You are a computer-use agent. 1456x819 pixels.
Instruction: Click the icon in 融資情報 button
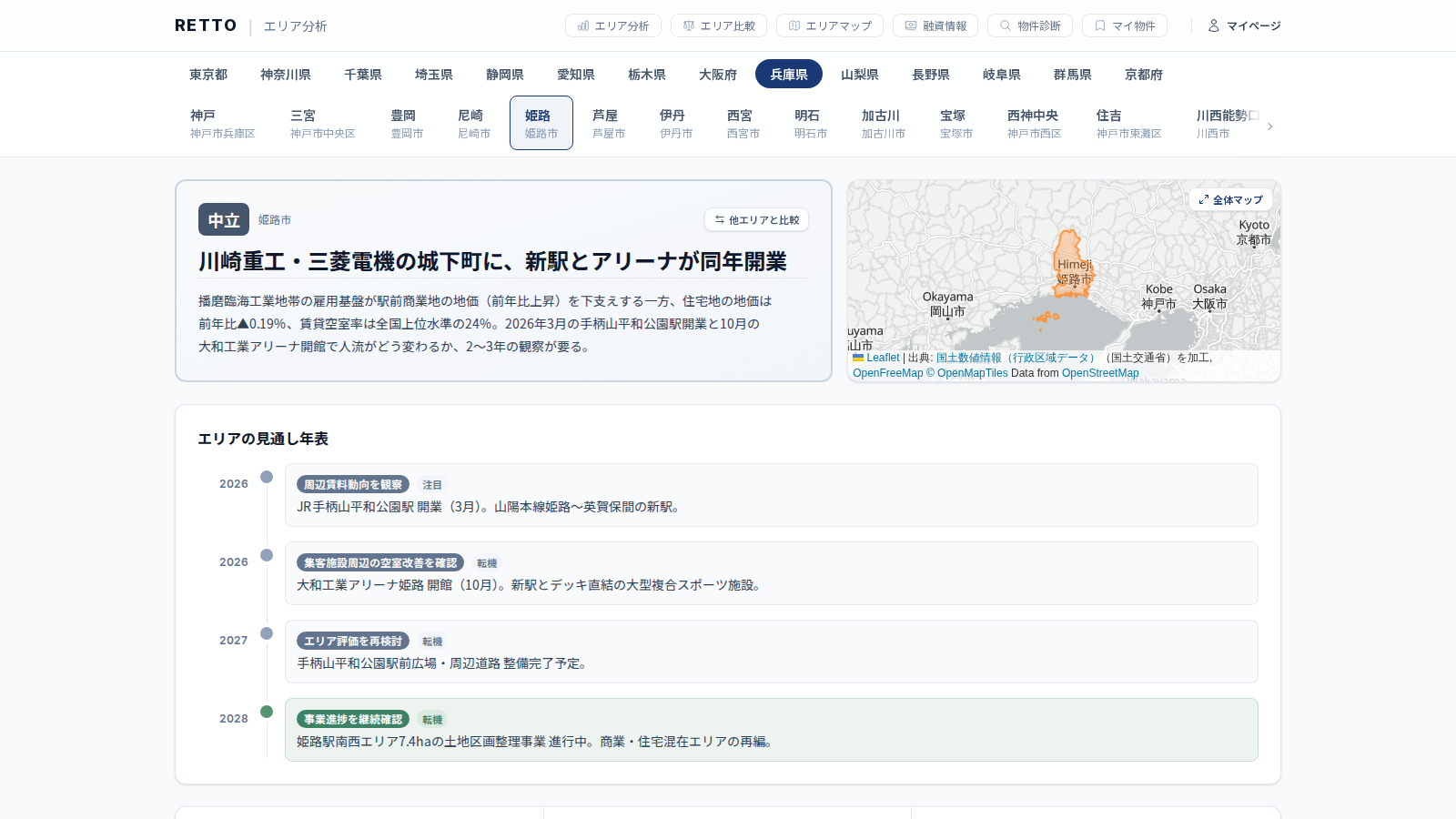click(911, 25)
